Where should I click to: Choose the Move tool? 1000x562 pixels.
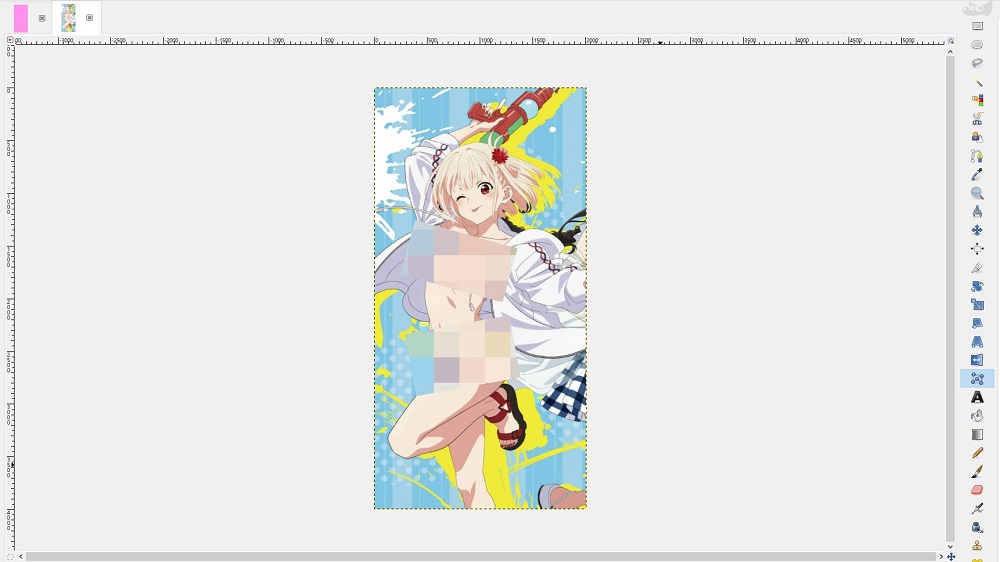977,231
